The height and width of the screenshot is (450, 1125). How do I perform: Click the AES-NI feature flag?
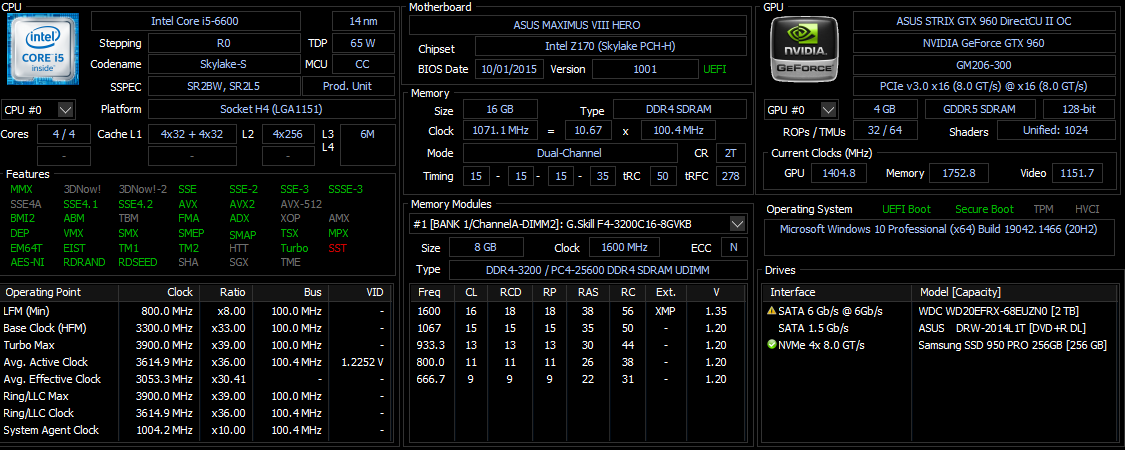pos(27,262)
